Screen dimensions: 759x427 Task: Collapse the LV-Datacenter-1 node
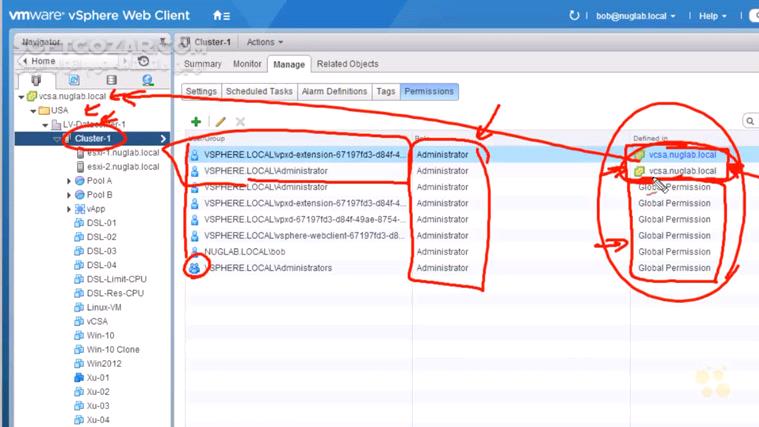45,125
